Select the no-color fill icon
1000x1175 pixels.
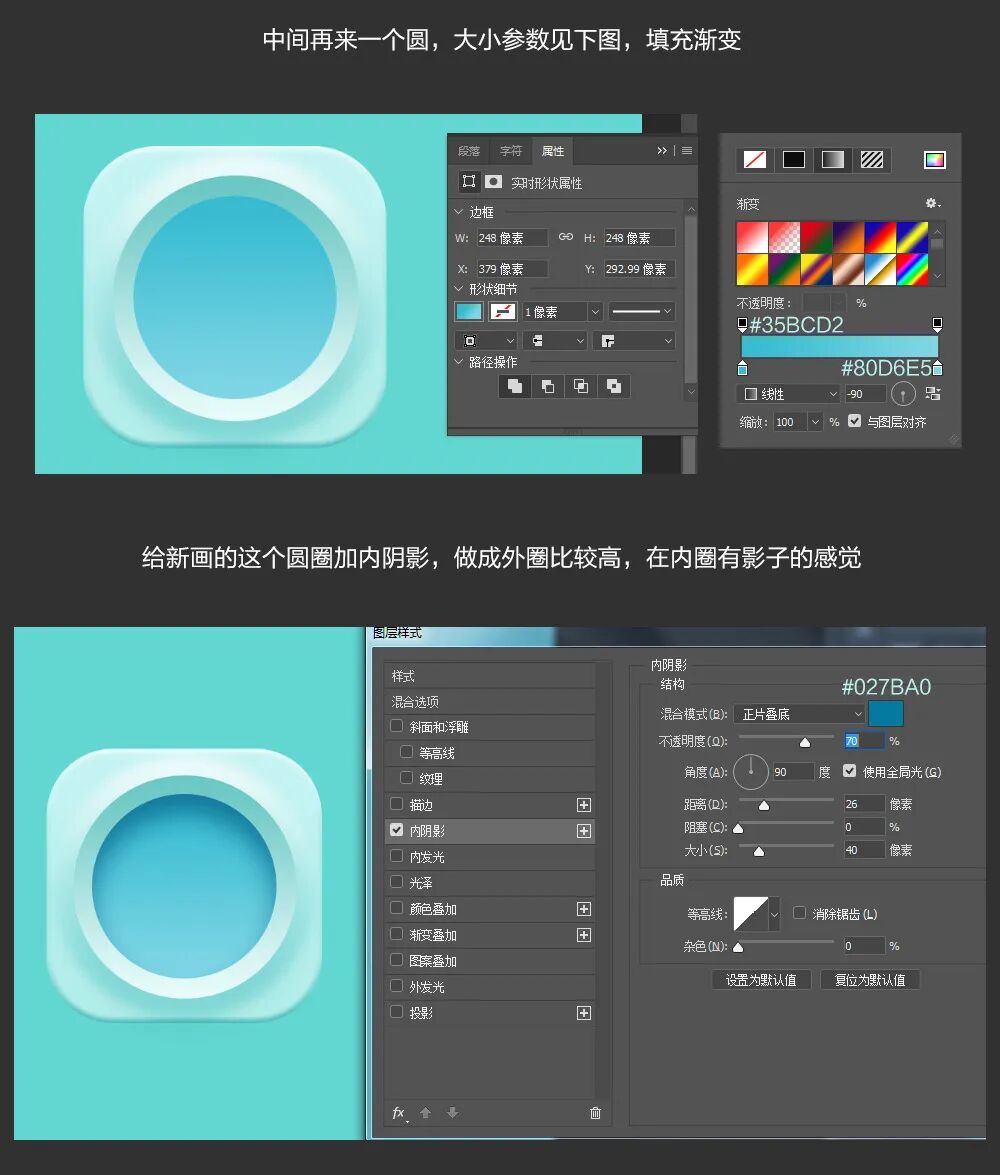pyautogui.click(x=754, y=160)
